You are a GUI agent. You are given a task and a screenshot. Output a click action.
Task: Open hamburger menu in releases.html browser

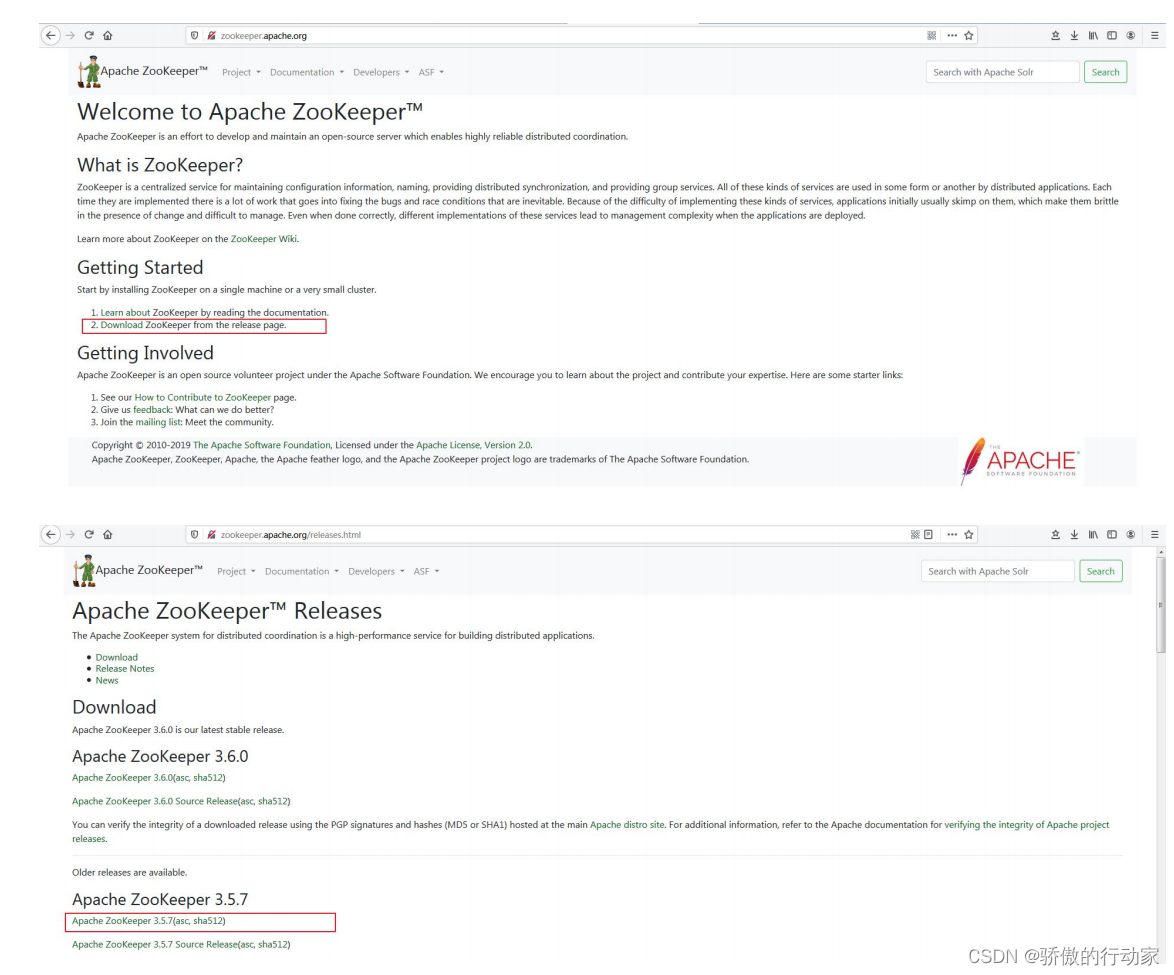pos(1155,535)
